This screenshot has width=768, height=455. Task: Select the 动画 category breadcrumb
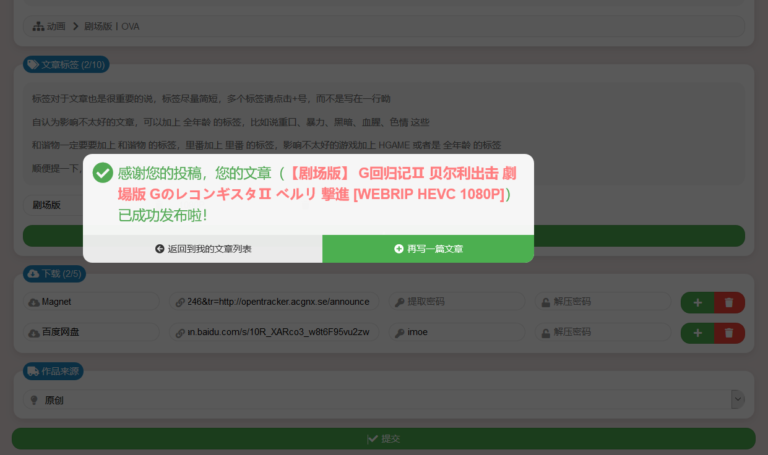55,25
